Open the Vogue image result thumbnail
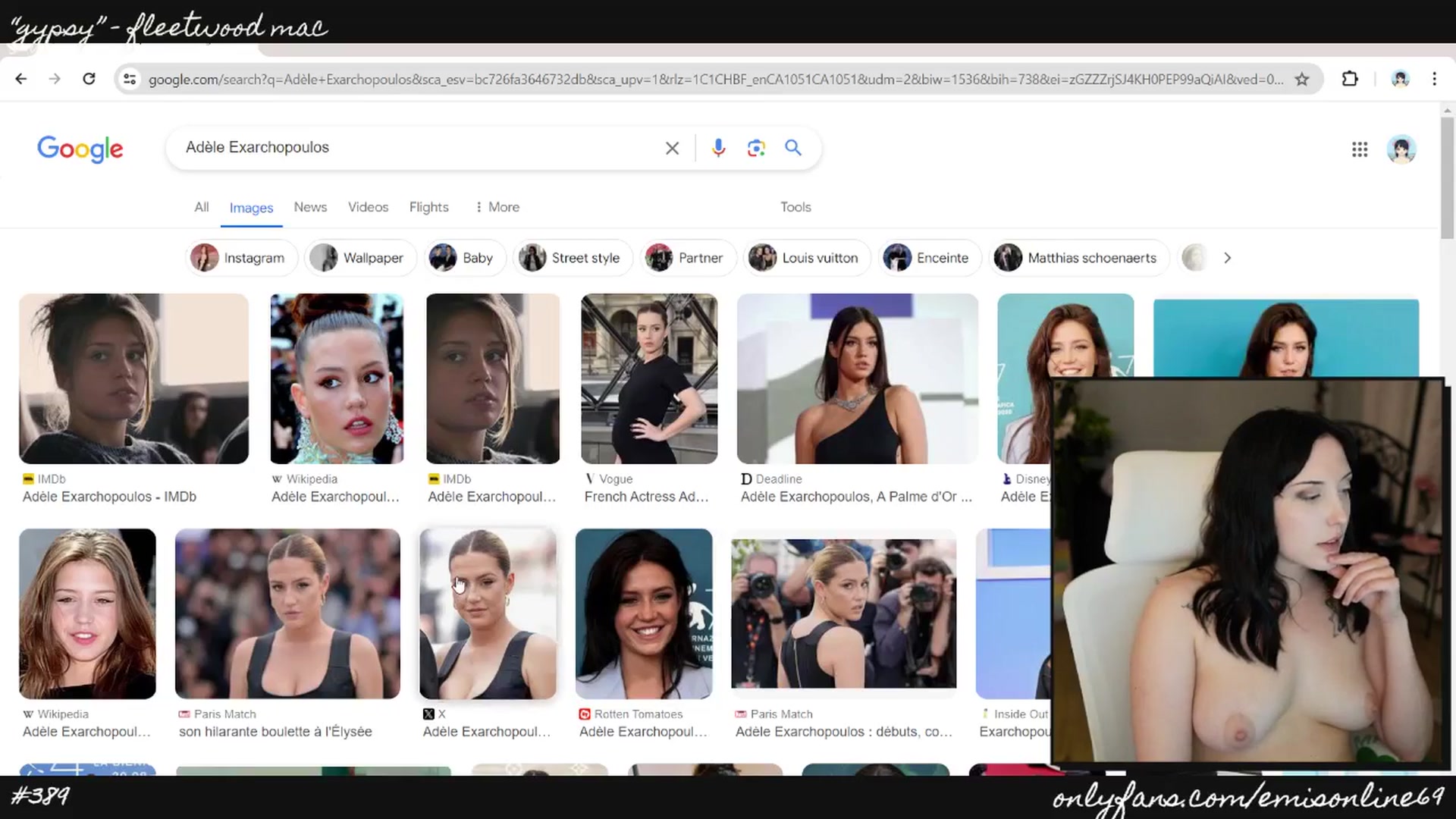 [x=649, y=378]
